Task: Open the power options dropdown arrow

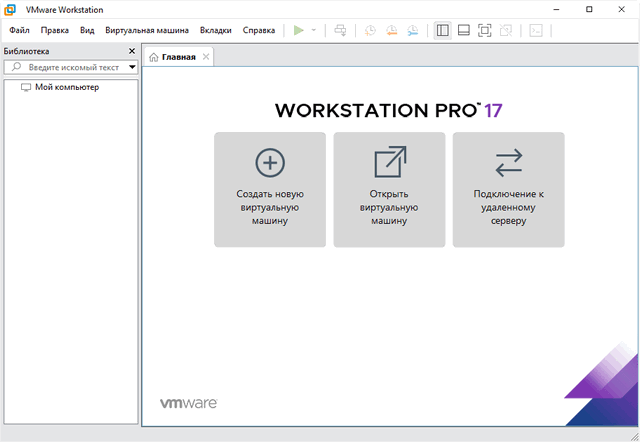Action: (x=313, y=30)
